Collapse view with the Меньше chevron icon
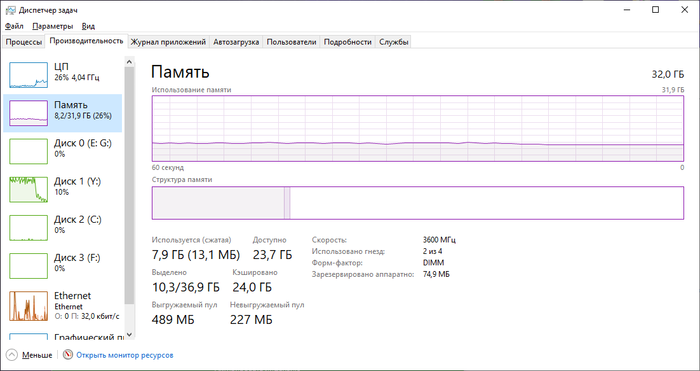 pos(12,355)
